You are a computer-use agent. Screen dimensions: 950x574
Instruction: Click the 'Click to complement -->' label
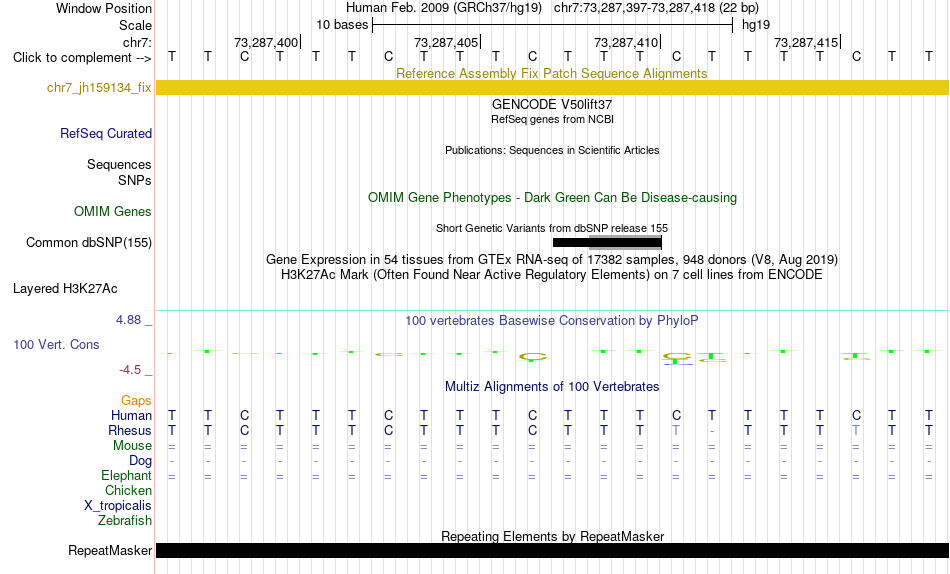(82, 58)
